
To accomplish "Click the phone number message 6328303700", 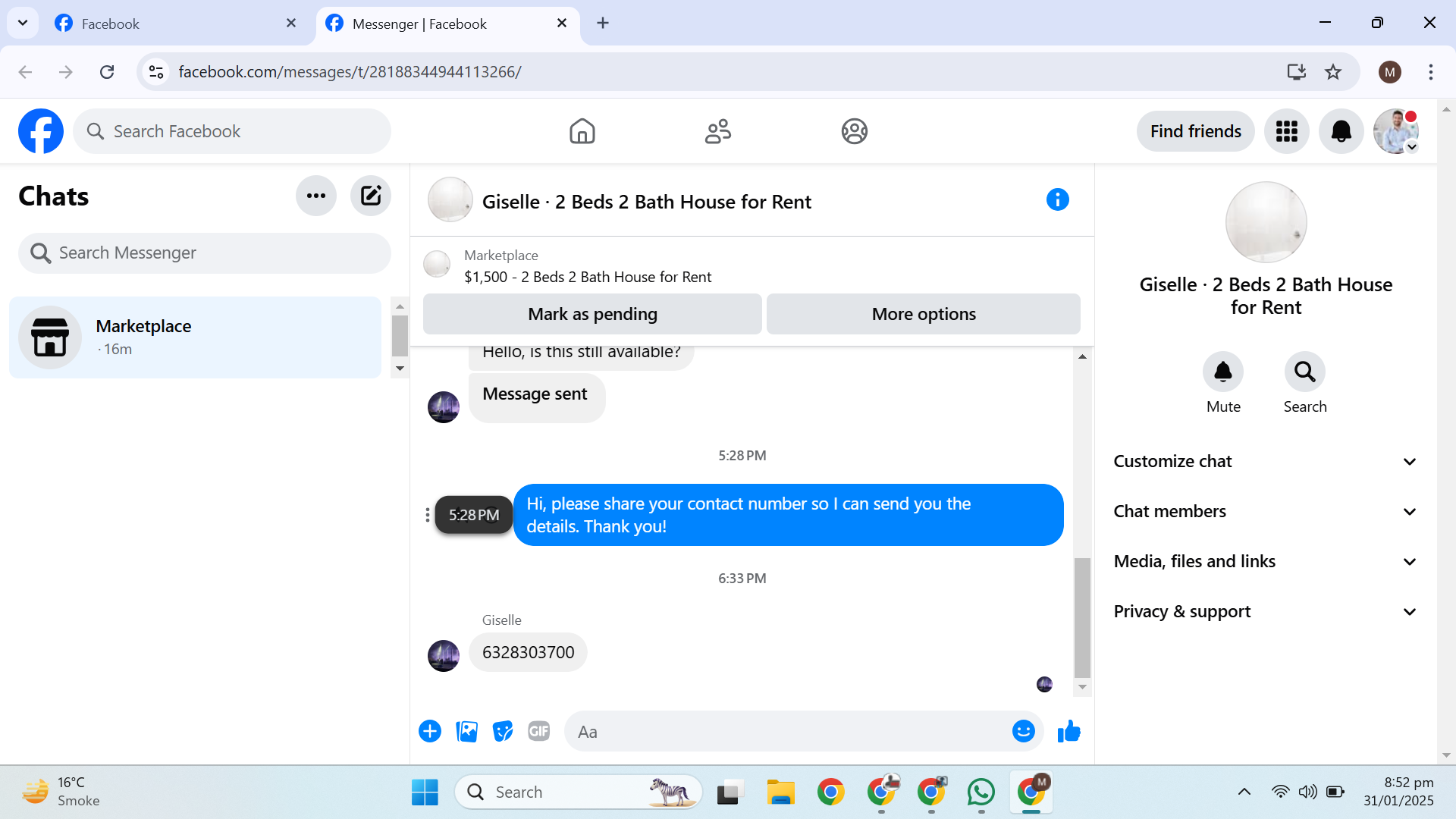I will (529, 652).
